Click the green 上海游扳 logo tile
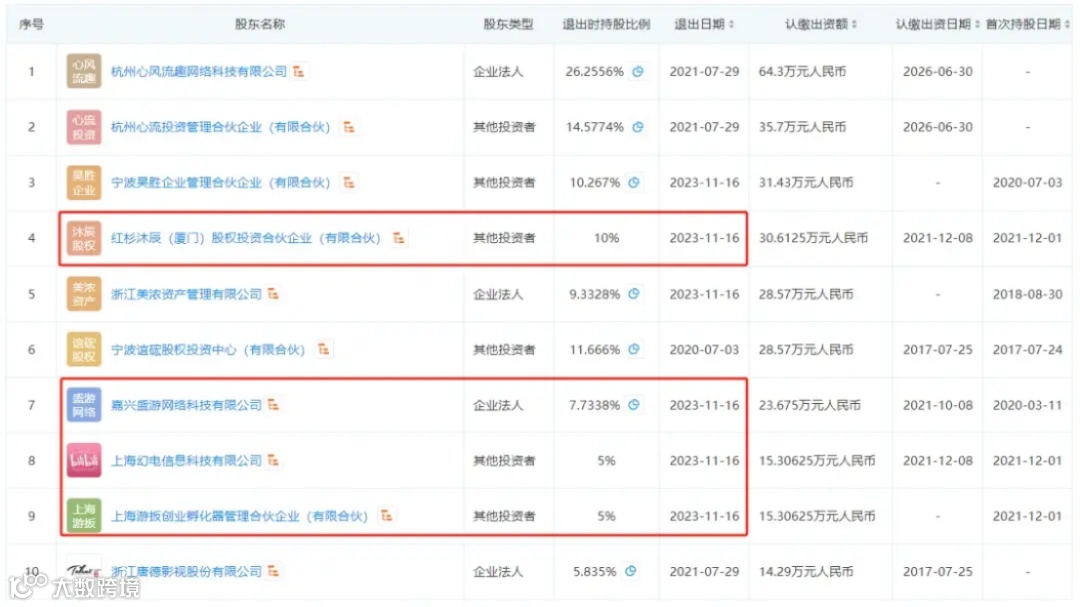Viewport: 1080px width, 607px height. [x=84, y=516]
